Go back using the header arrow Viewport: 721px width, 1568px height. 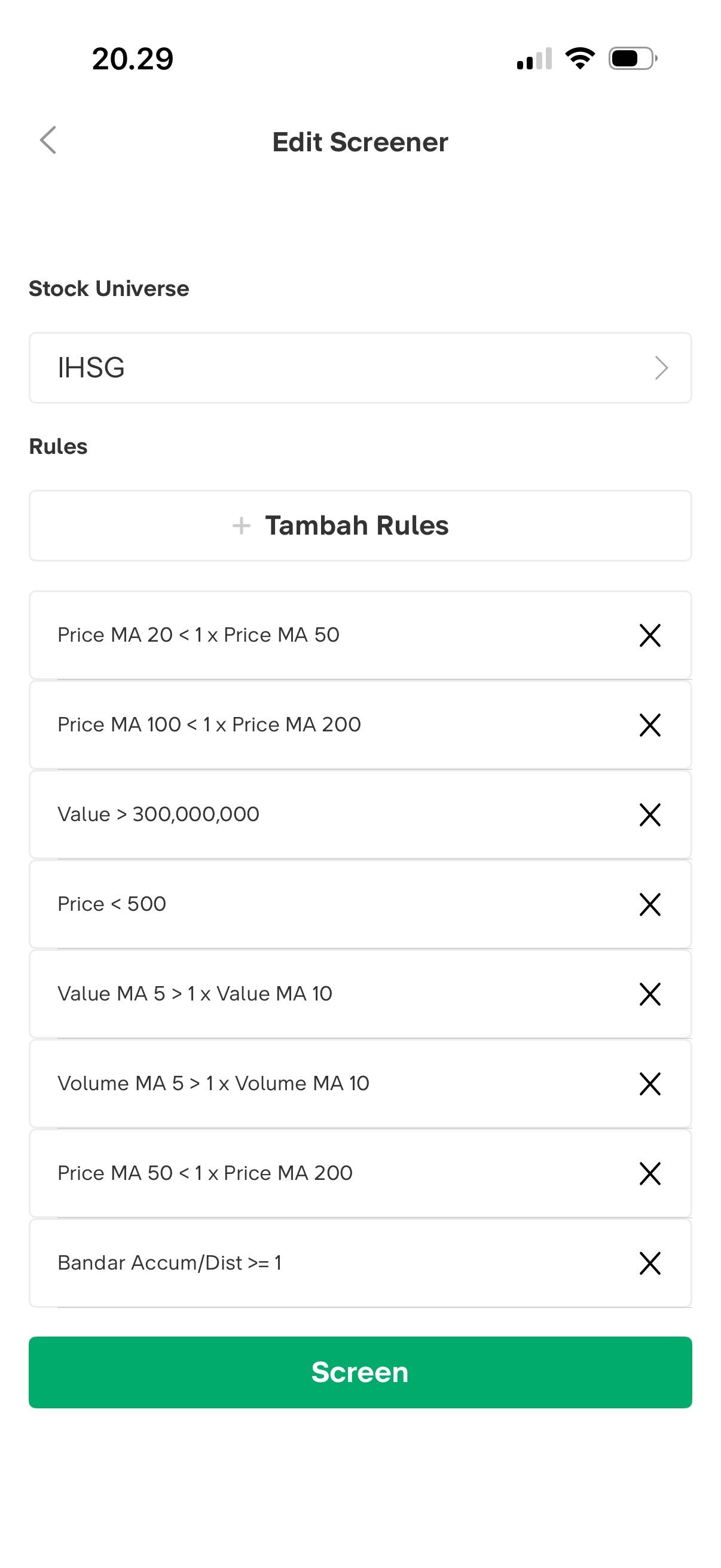48,141
